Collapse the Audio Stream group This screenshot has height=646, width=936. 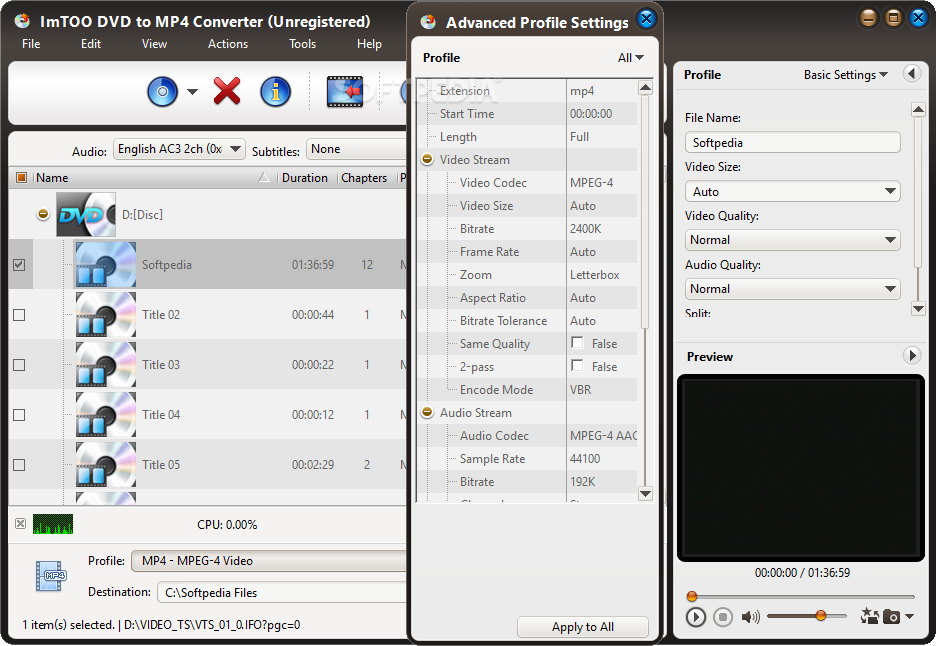point(427,413)
